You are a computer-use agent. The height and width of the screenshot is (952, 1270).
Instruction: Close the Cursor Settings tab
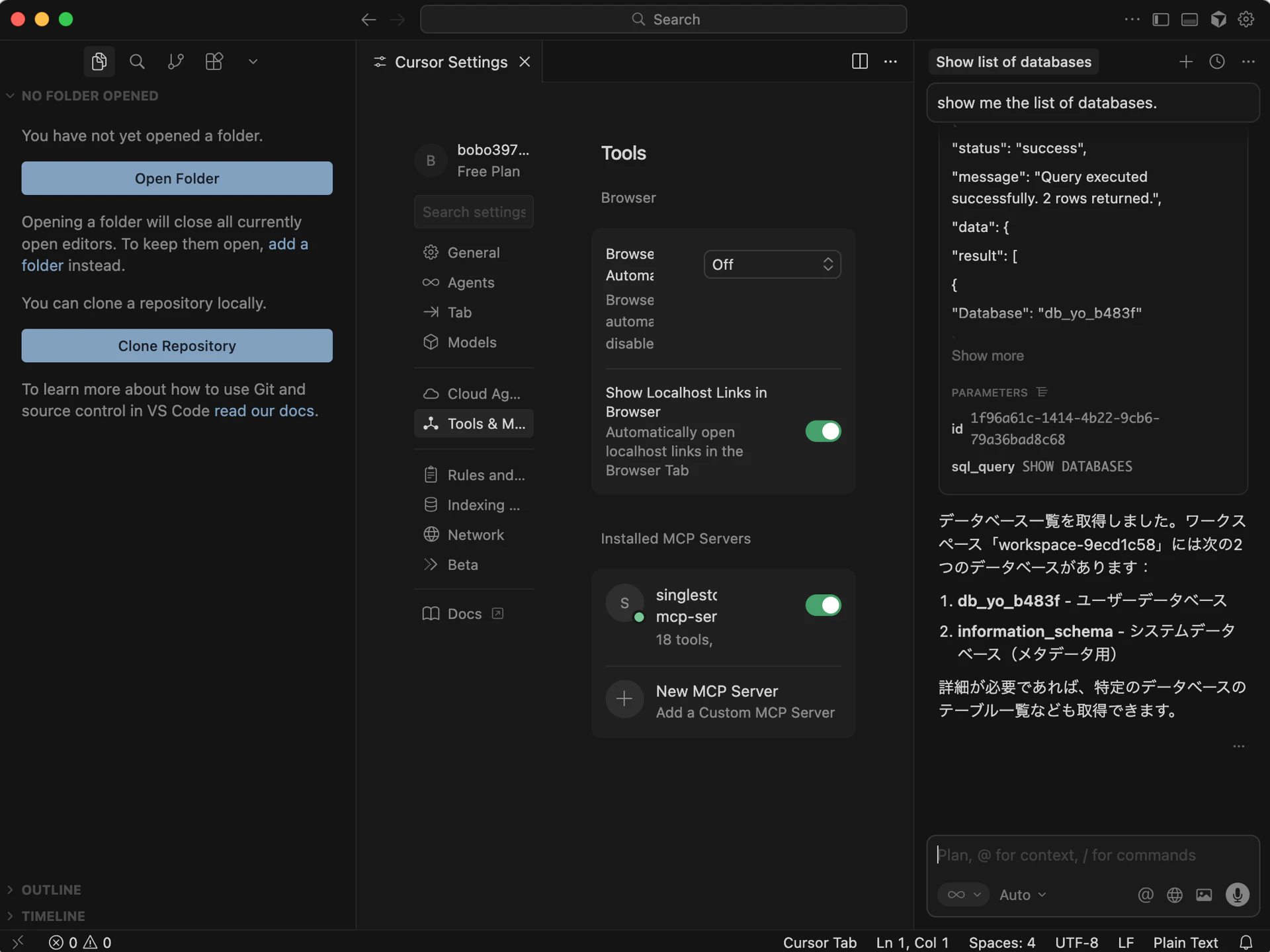coord(525,61)
